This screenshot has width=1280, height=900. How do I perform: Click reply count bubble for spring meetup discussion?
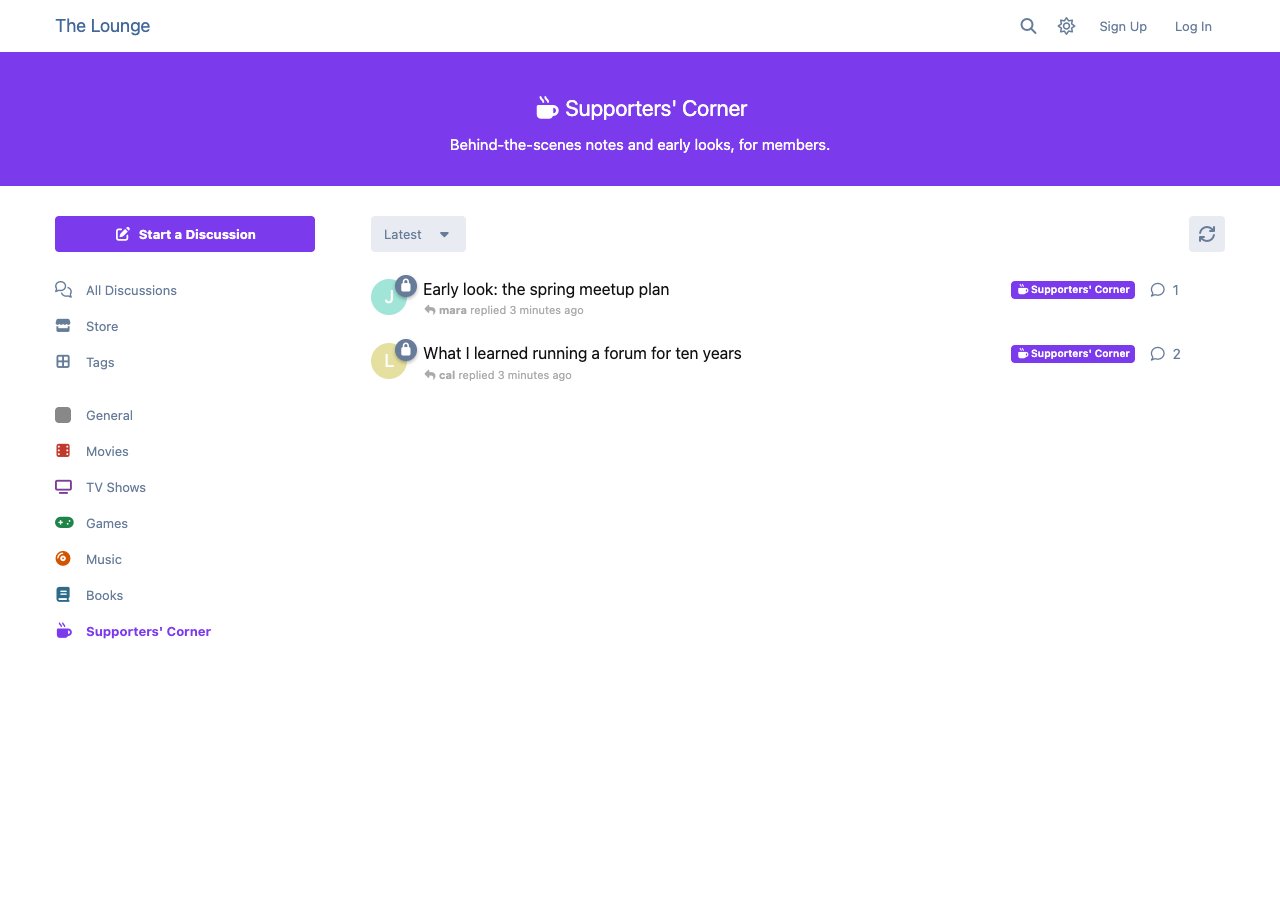1165,290
